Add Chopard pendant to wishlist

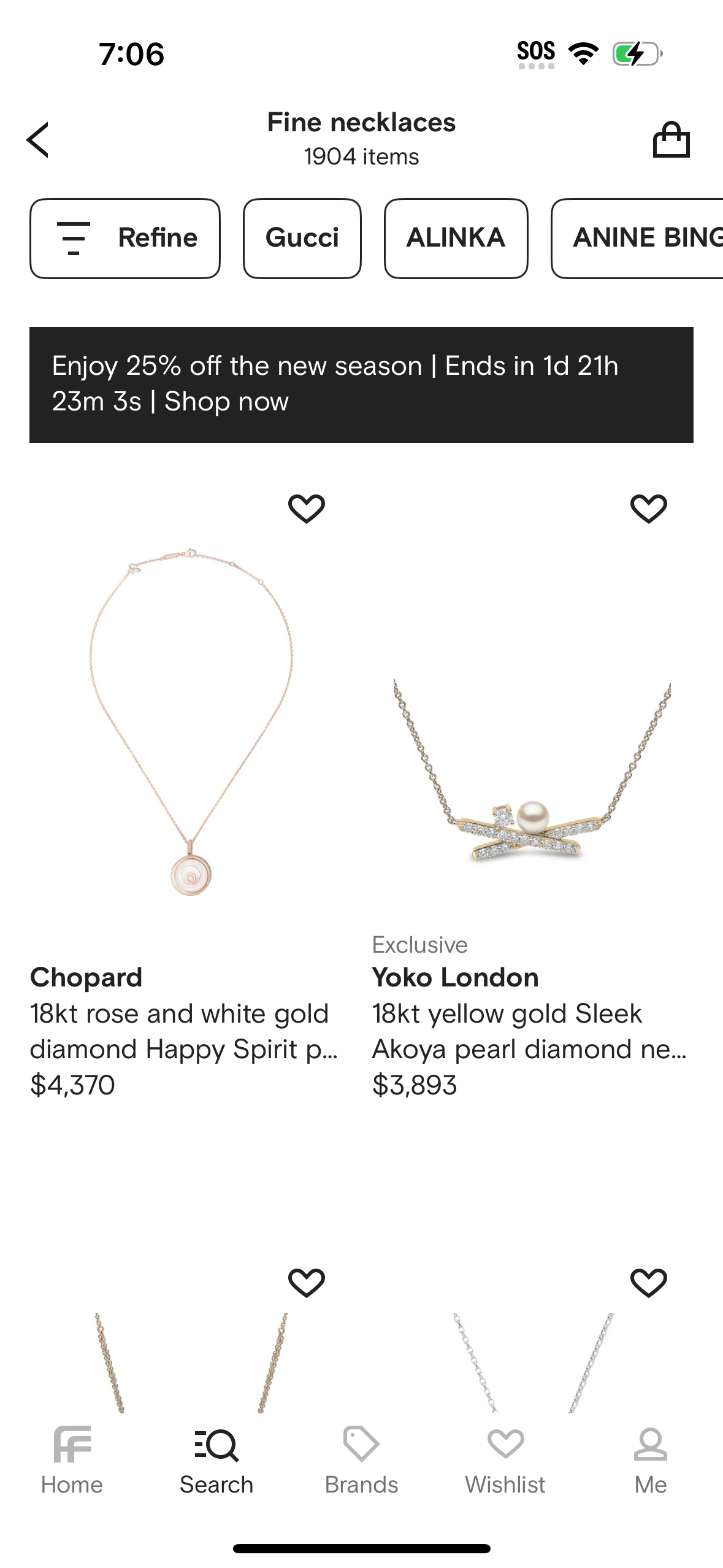click(307, 509)
